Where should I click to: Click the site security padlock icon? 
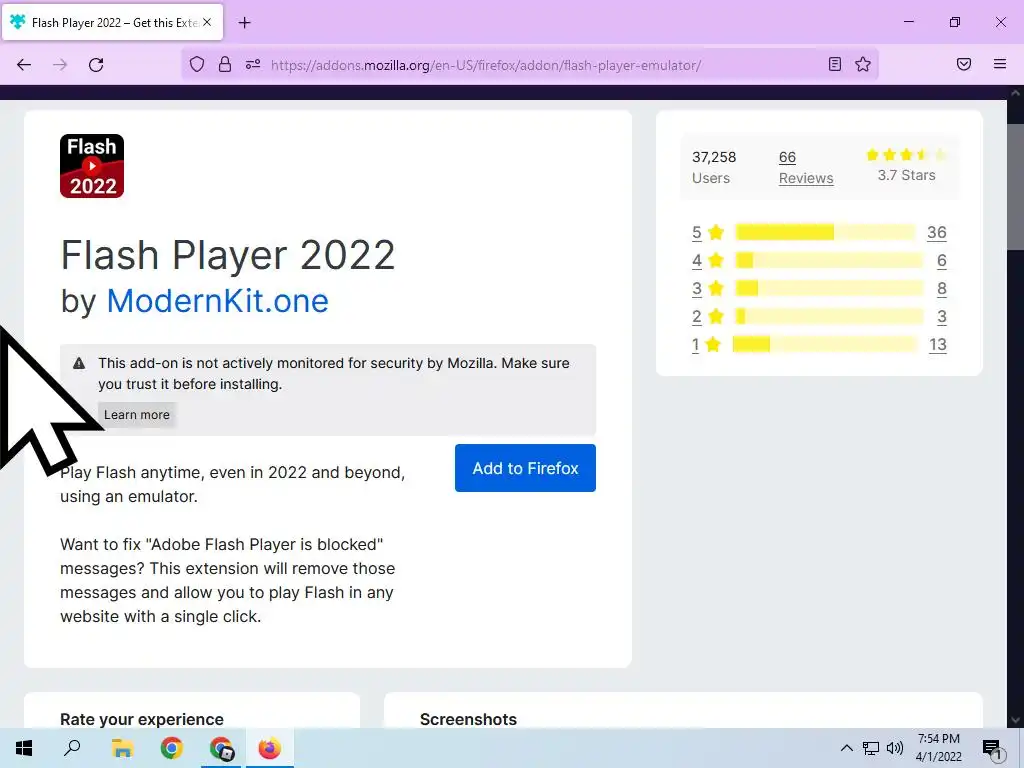tap(225, 64)
